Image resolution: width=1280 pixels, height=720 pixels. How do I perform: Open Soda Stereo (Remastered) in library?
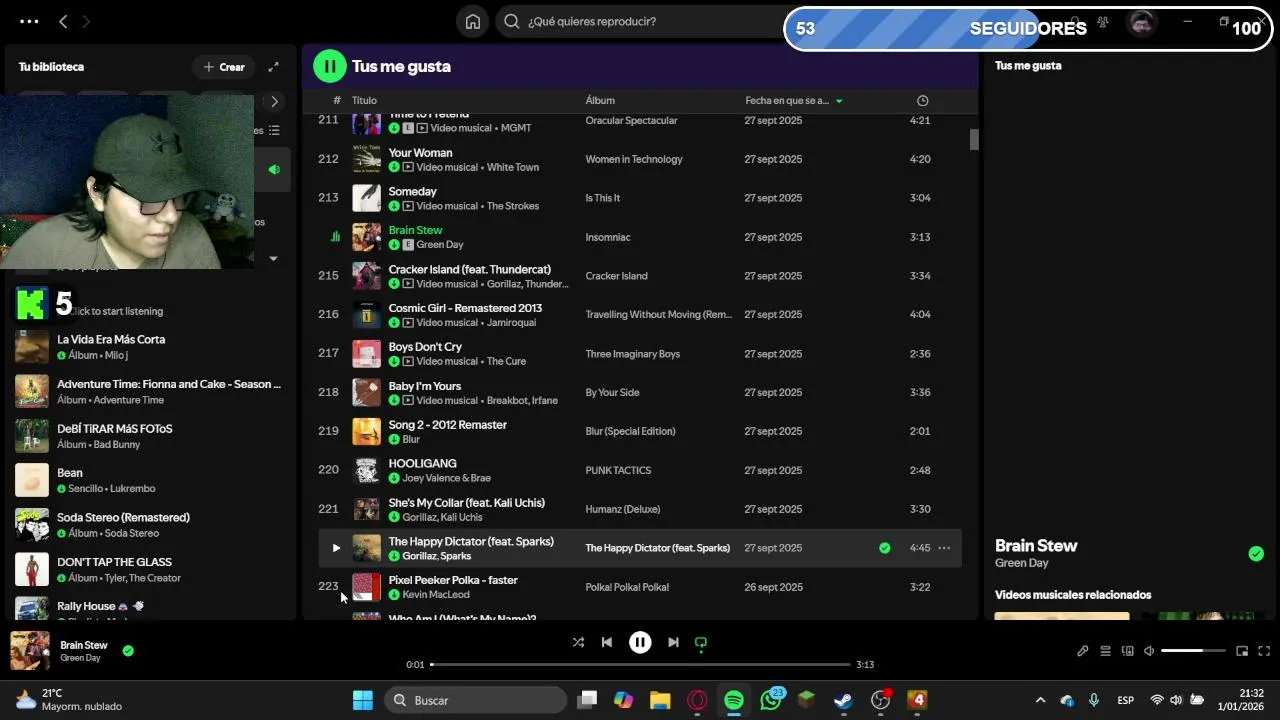point(149,525)
